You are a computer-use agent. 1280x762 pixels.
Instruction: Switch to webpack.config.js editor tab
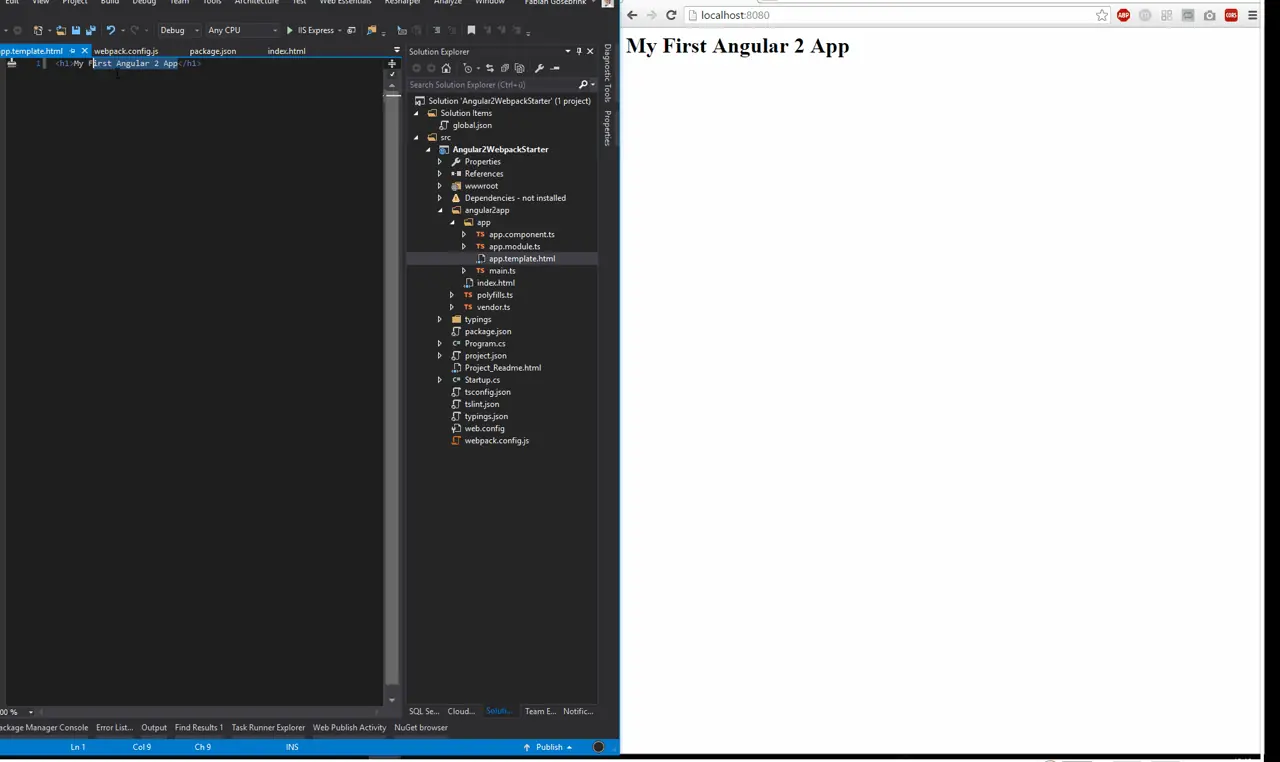[x=126, y=51]
